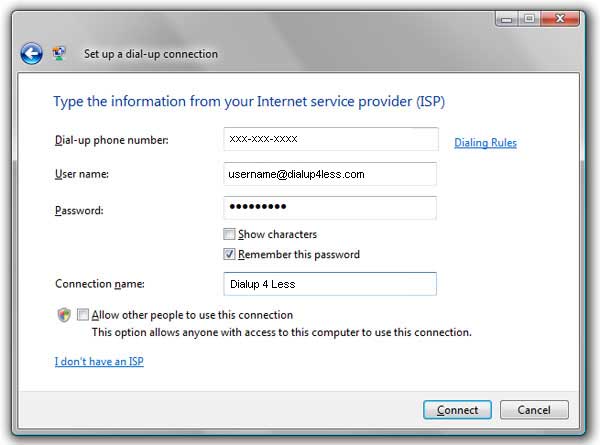This screenshot has height=445, width=600.
Task: Click the minimize window button
Action: (507, 18)
